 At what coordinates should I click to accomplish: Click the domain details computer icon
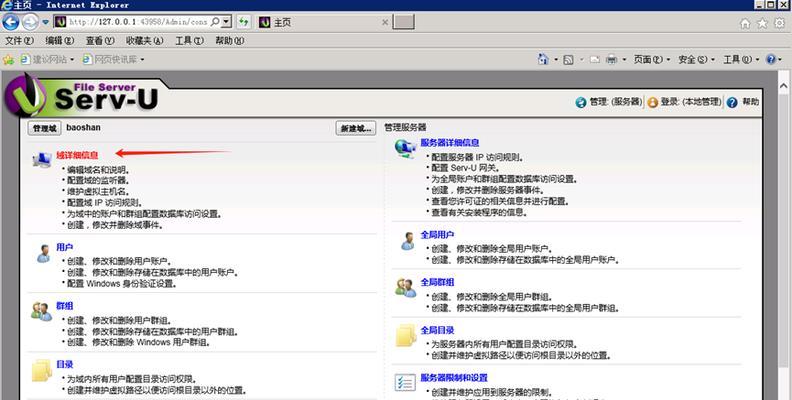pyautogui.click(x=41, y=159)
